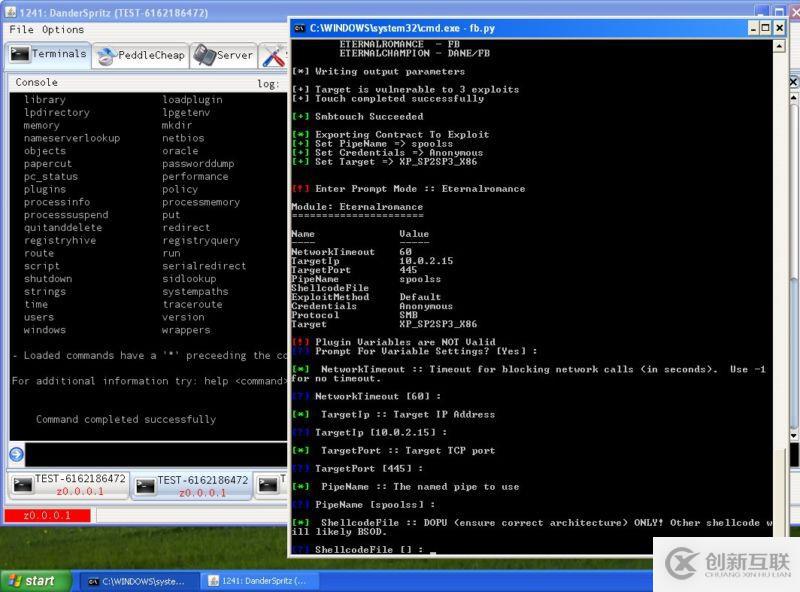Click the cmd scrollbar up arrow

(779, 46)
